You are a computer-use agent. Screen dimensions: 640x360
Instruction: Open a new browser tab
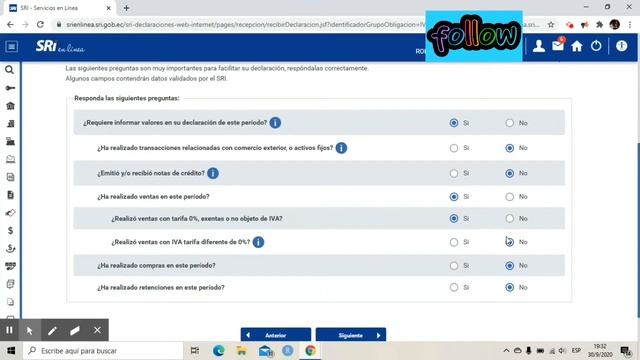(126, 8)
